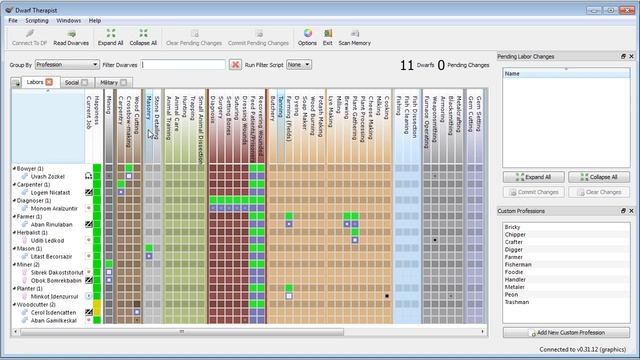Click the add-tab icon left of Labors
This screenshot has width=640, height=360.
16,83
